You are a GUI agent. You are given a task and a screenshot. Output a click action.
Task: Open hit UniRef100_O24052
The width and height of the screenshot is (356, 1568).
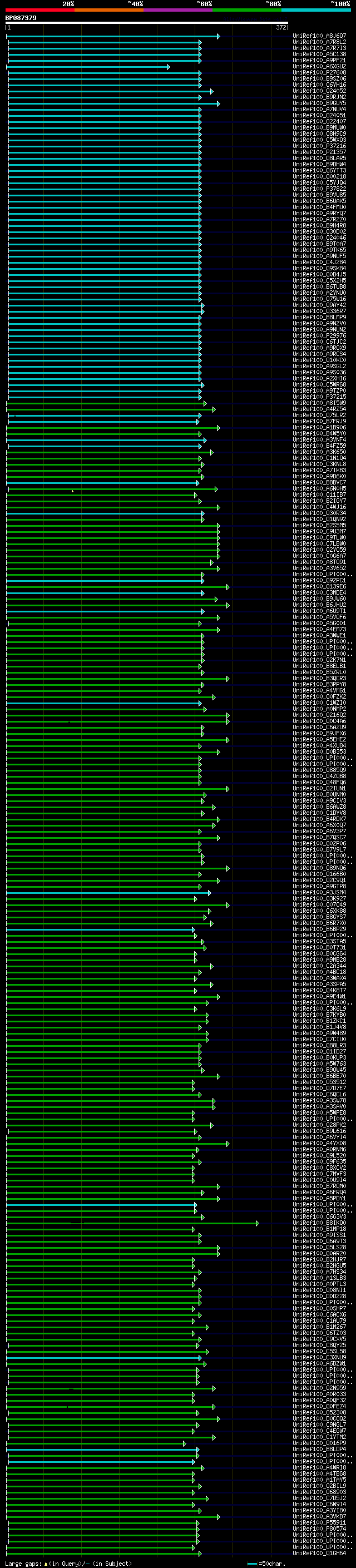319,91
